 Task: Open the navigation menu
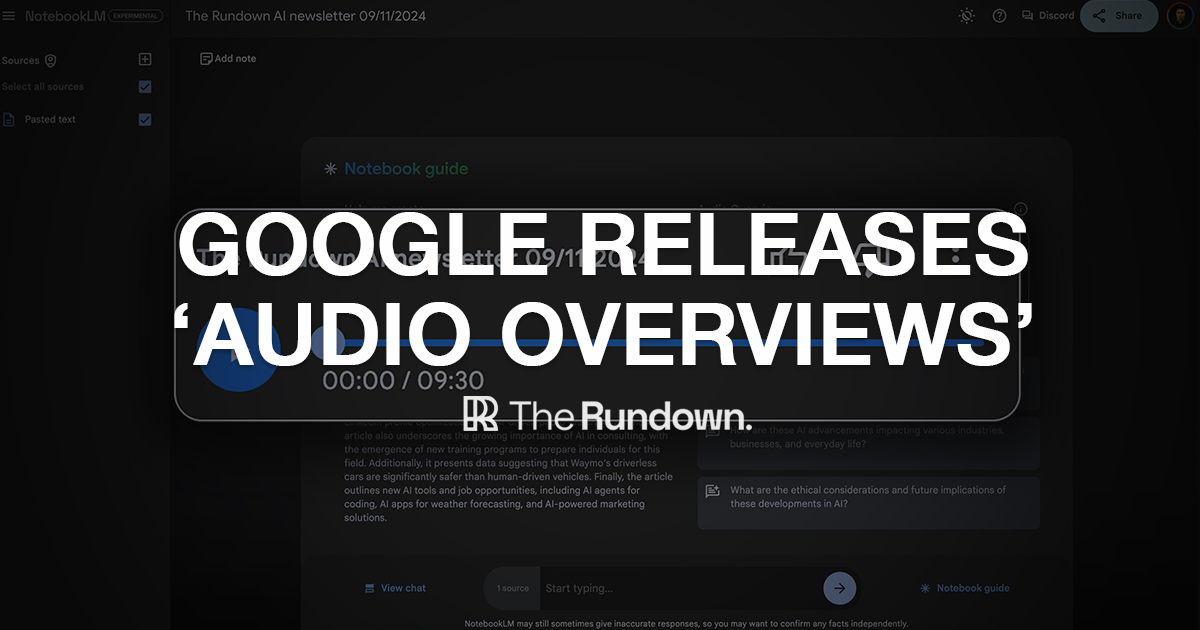pos(10,16)
